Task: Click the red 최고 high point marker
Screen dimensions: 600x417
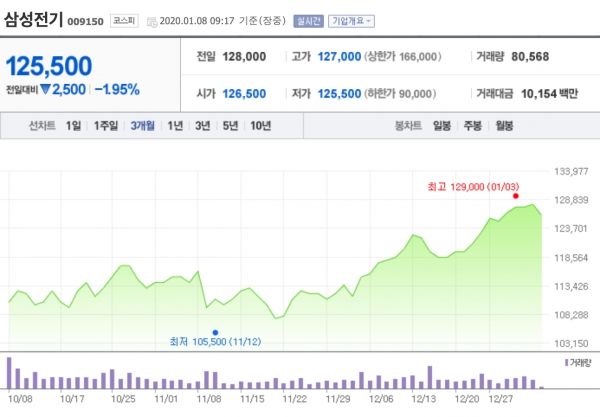Action: (x=516, y=196)
